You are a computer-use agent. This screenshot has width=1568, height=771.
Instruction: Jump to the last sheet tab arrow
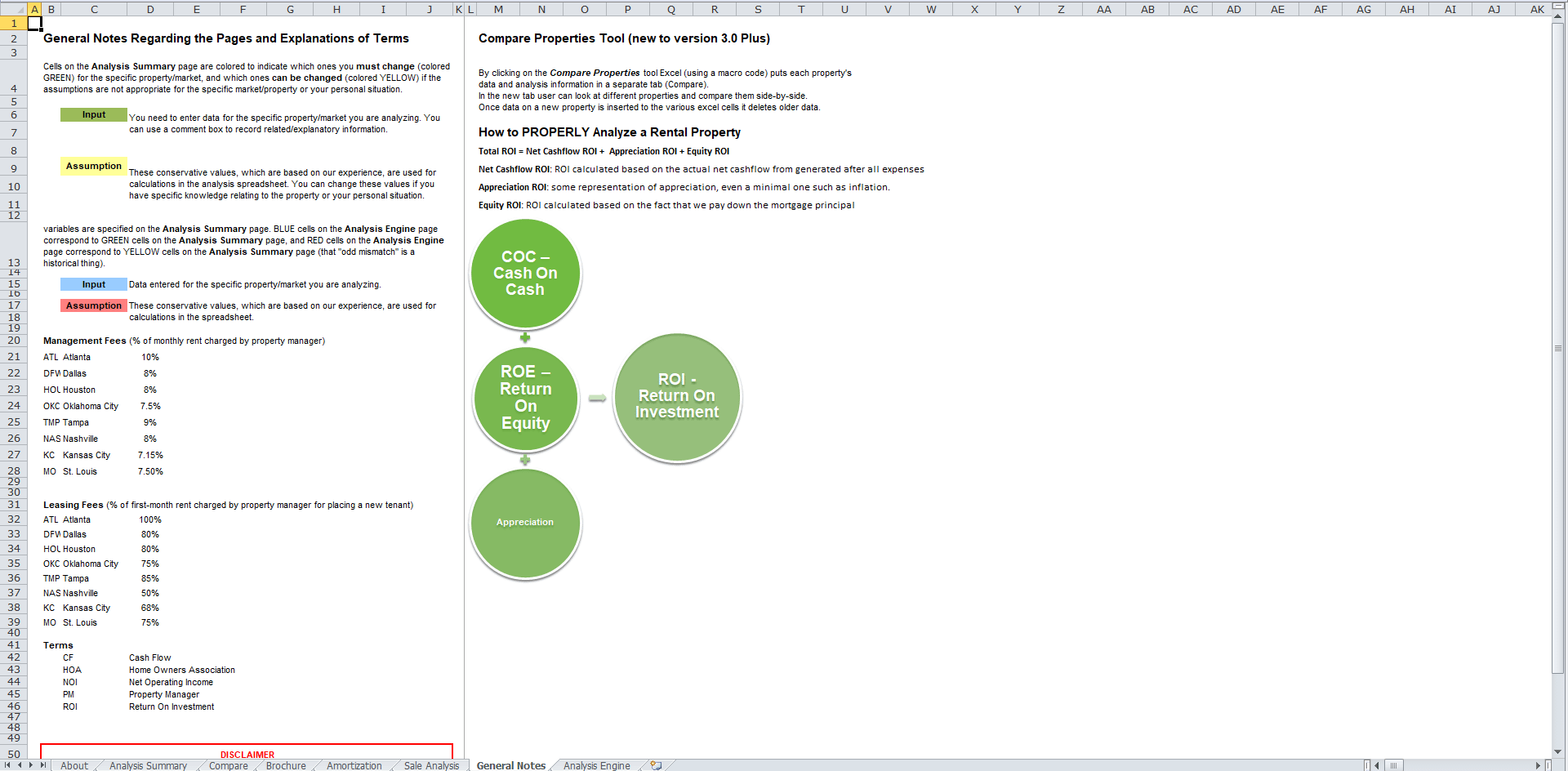(x=43, y=765)
